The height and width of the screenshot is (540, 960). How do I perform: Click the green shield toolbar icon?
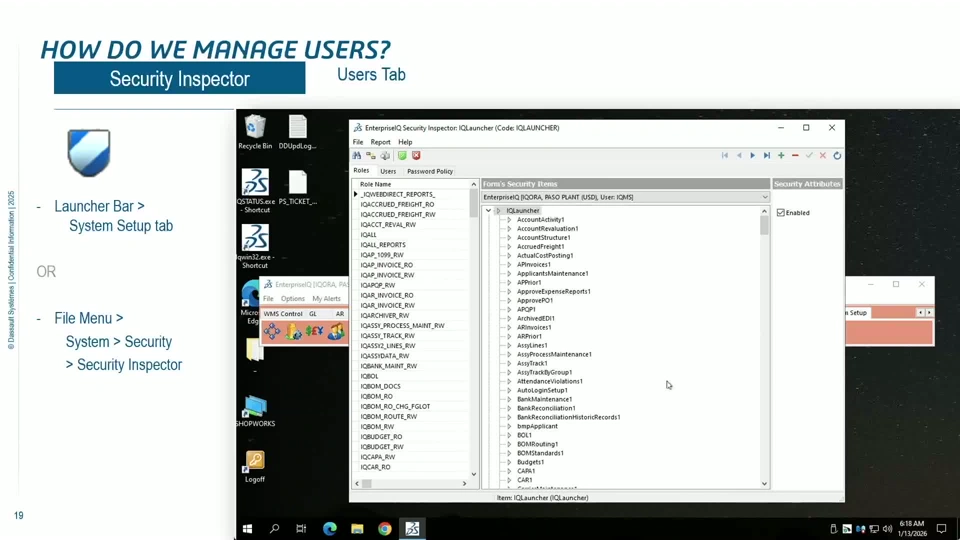click(402, 156)
